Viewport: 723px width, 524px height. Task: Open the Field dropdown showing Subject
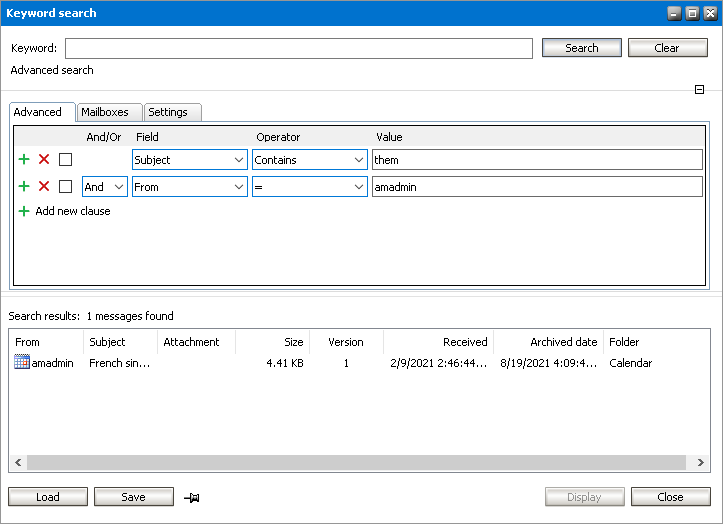point(190,159)
